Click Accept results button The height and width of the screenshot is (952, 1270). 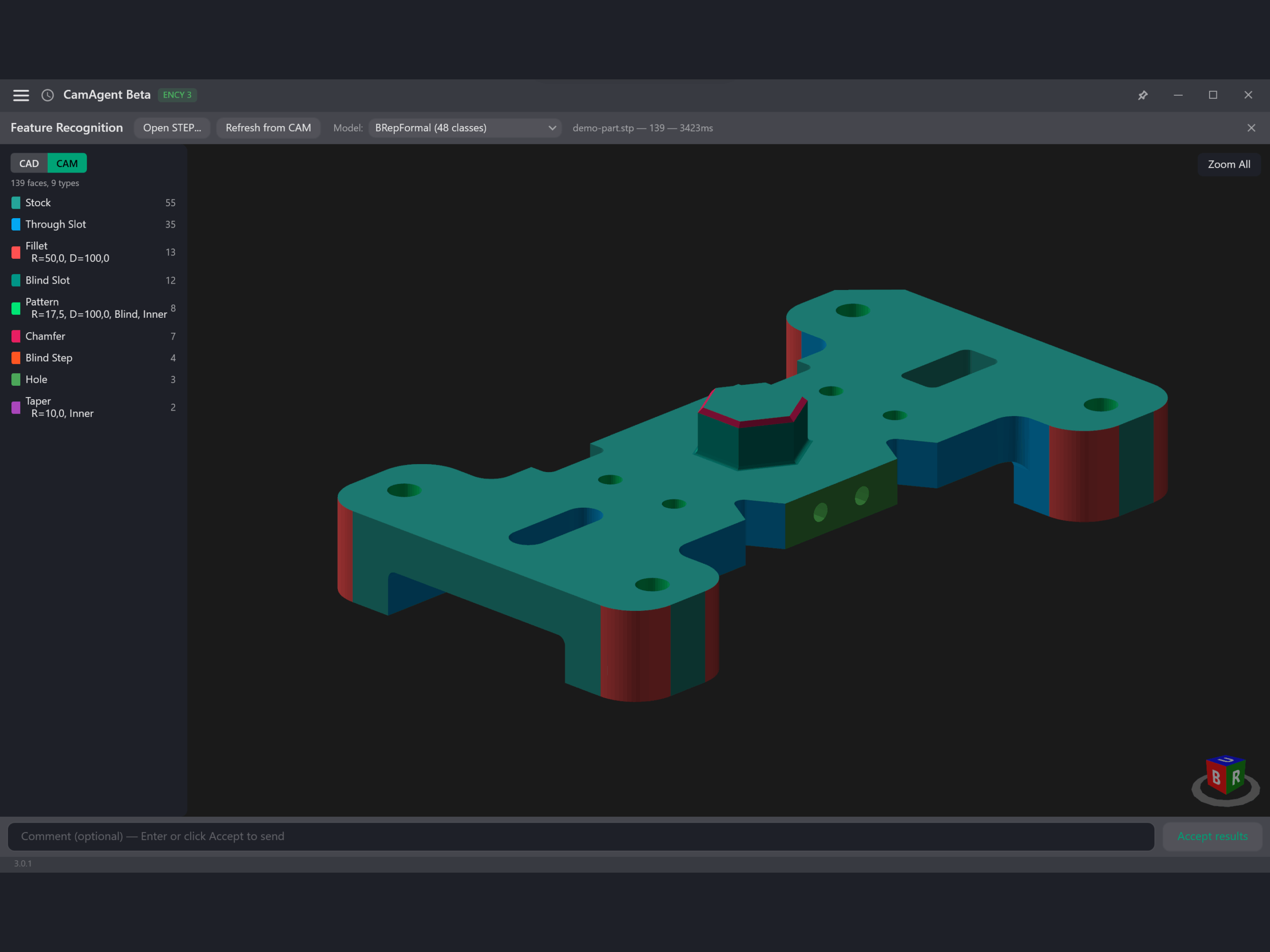(x=1212, y=836)
